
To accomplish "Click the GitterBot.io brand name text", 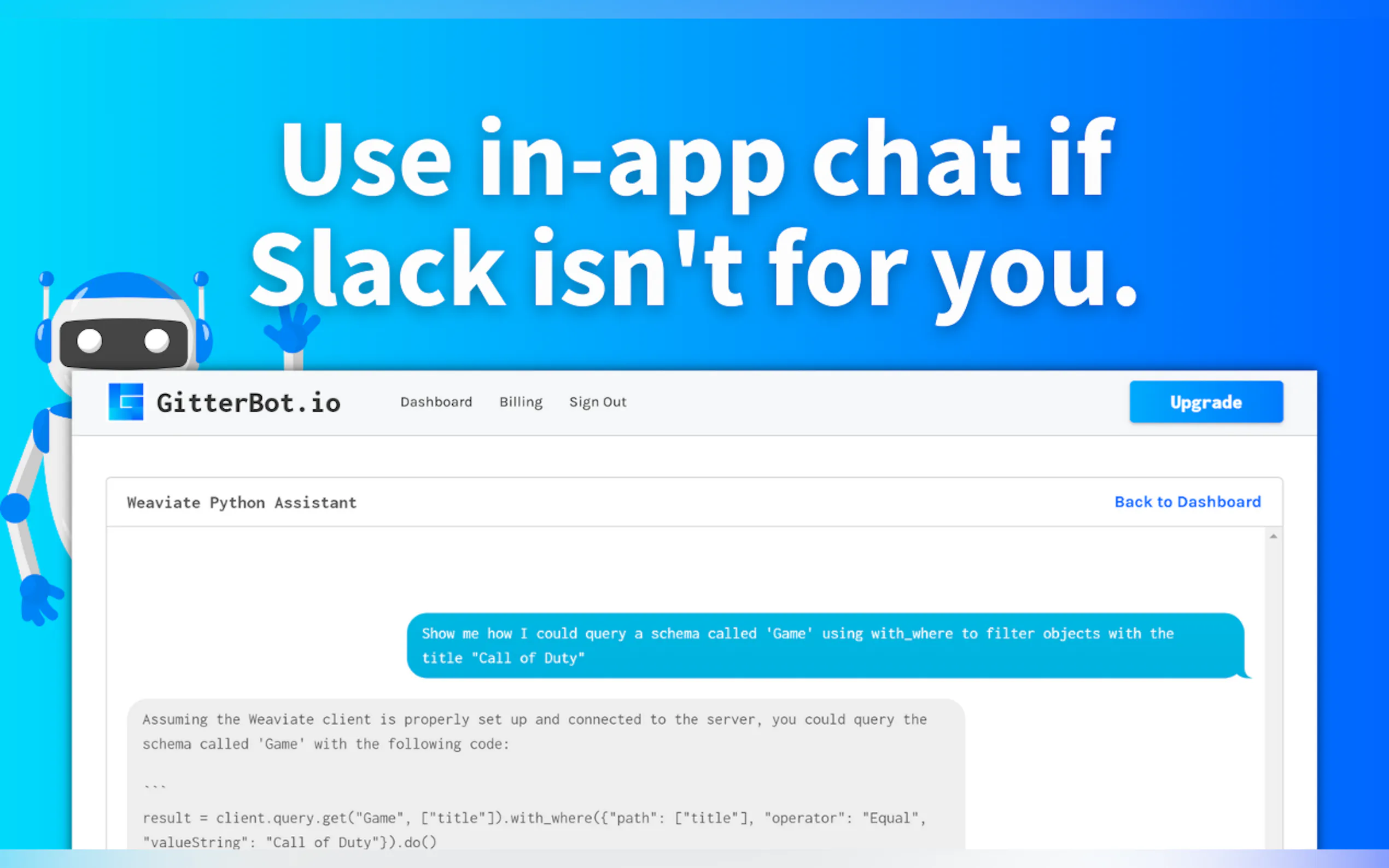I will [x=248, y=403].
